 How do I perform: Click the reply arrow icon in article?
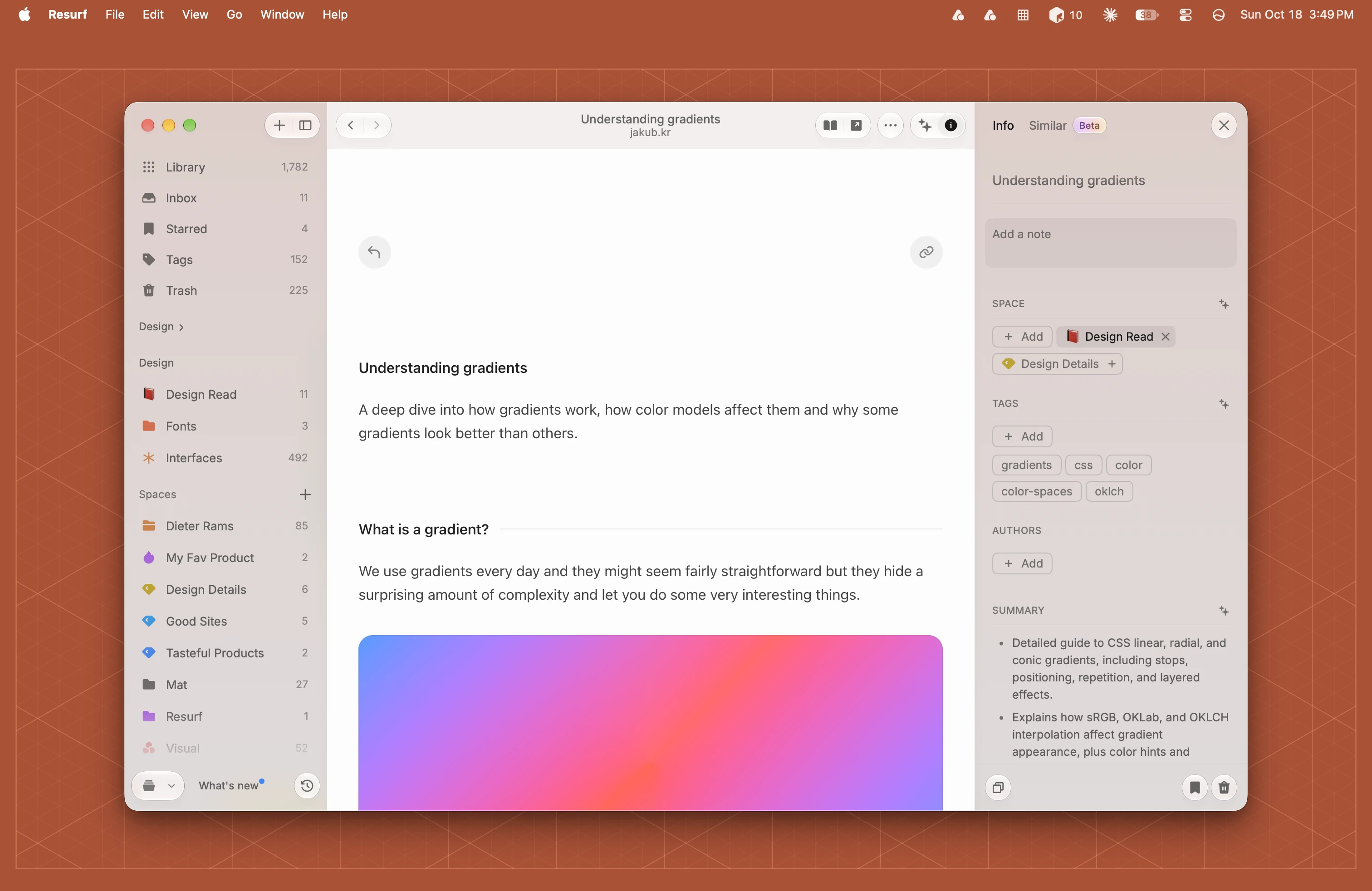(x=374, y=252)
